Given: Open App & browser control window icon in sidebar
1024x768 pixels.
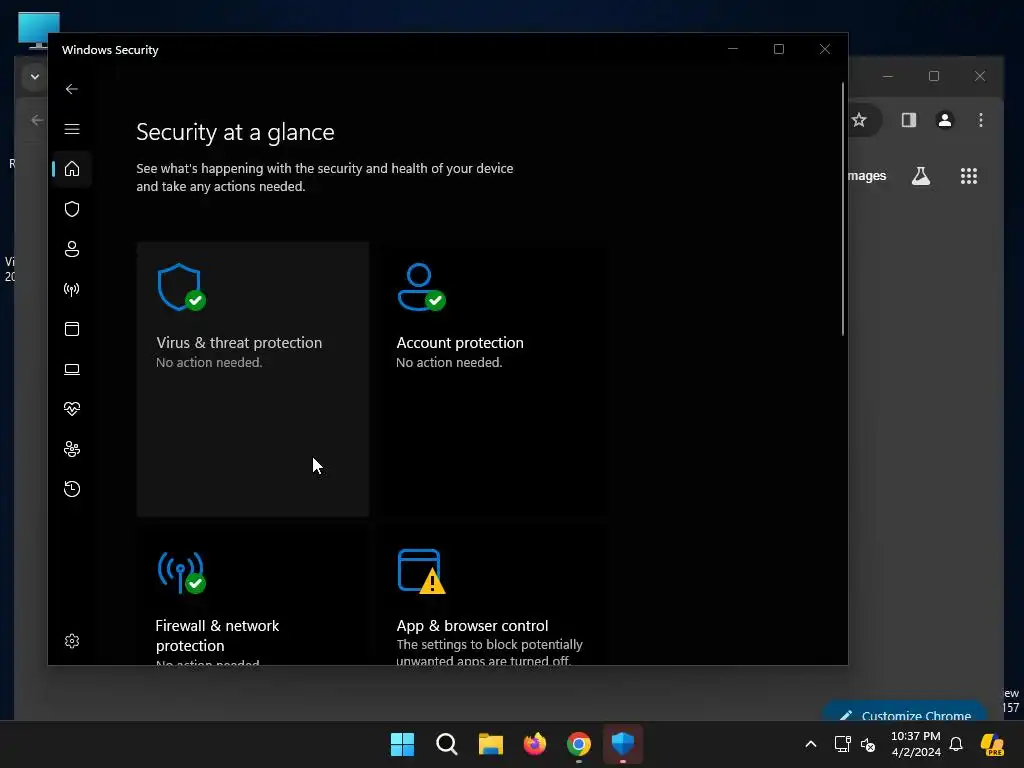Looking at the screenshot, I should pos(72,329).
